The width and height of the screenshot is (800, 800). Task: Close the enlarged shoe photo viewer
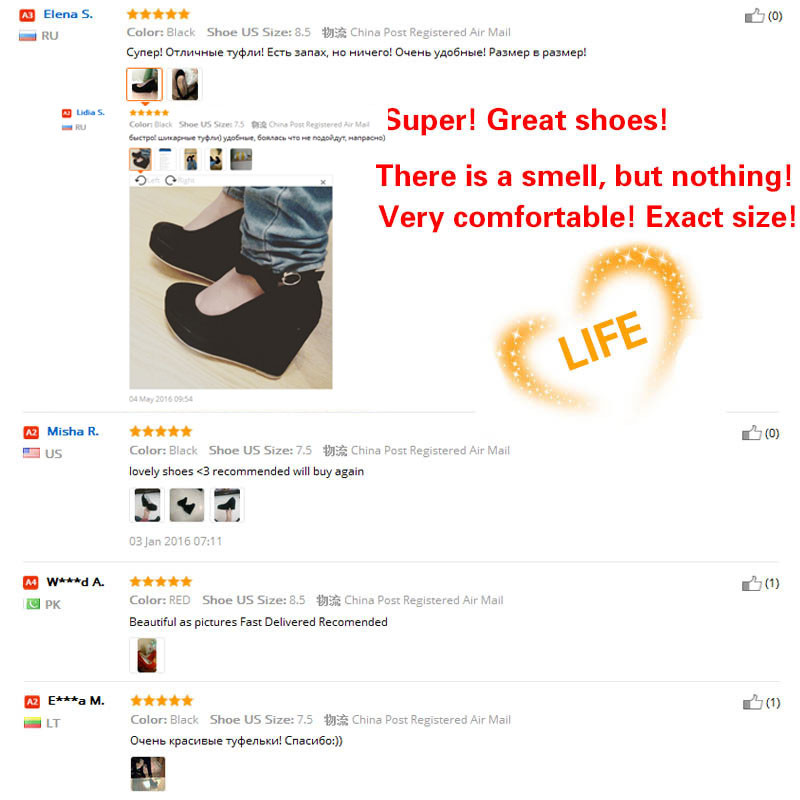(323, 182)
